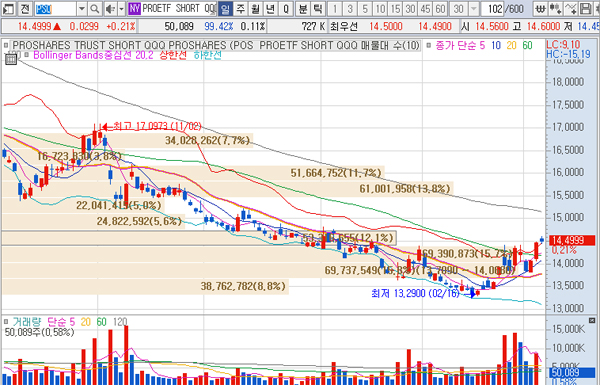The width and height of the screenshot is (600, 385).
Task: Click the +0.21% change percentage text
Action: [121, 26]
